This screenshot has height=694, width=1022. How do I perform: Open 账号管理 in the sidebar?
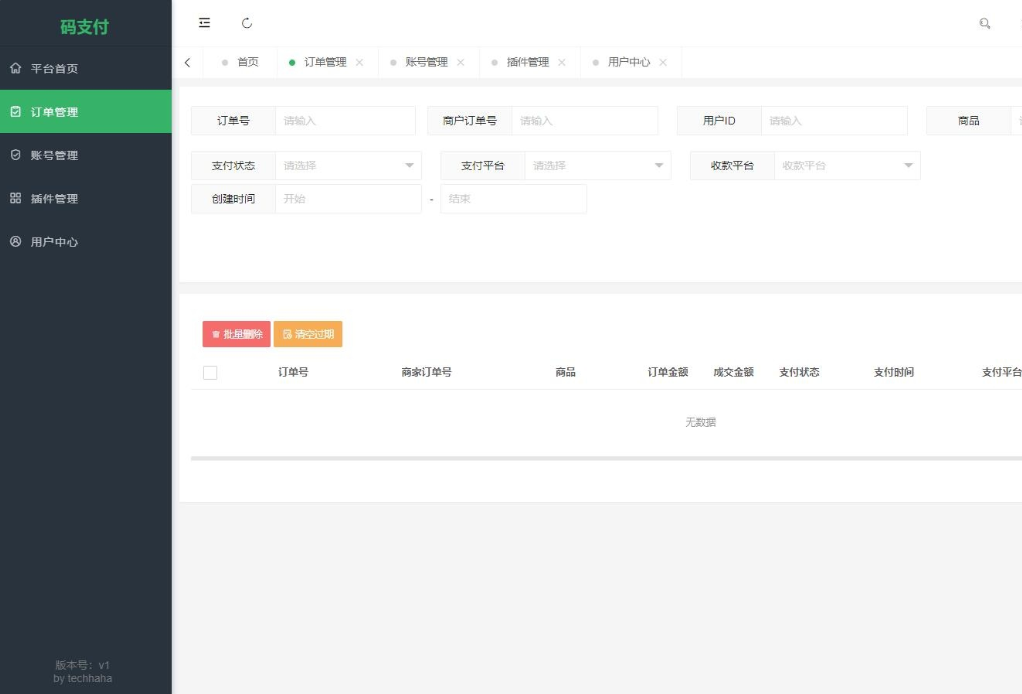click(85, 155)
